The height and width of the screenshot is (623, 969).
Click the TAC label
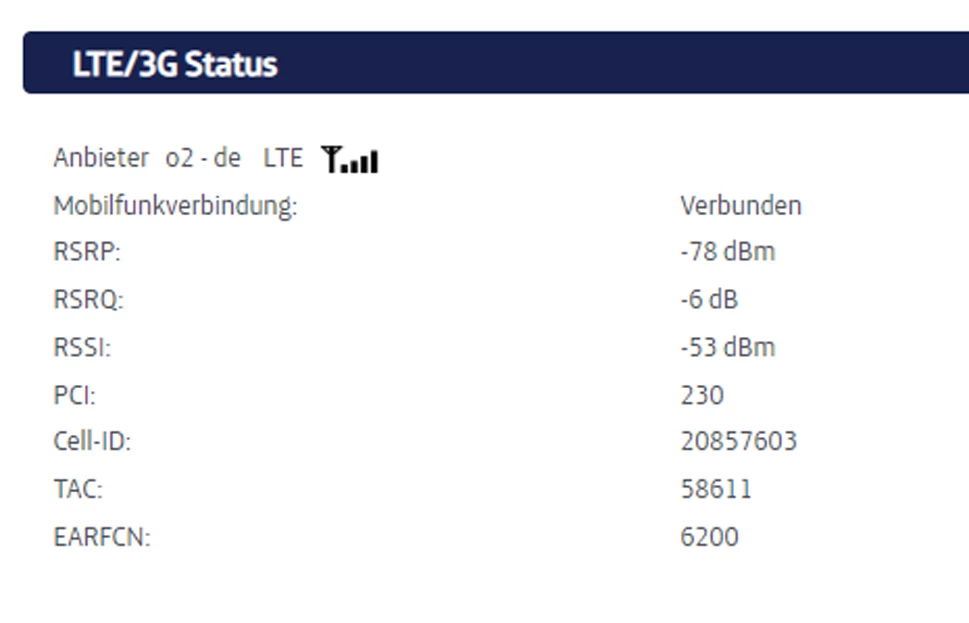point(77,490)
